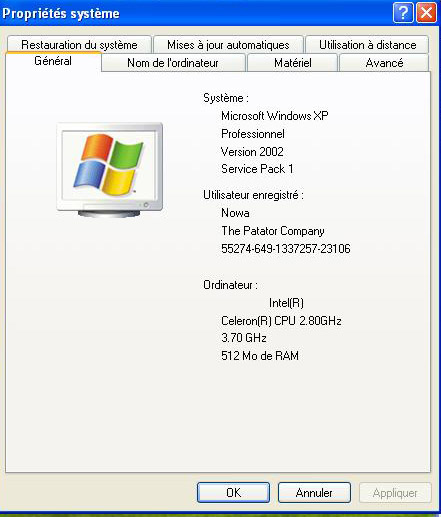The height and width of the screenshot is (517, 441).
Task: Confirm with the OK button
Action: pos(233,492)
